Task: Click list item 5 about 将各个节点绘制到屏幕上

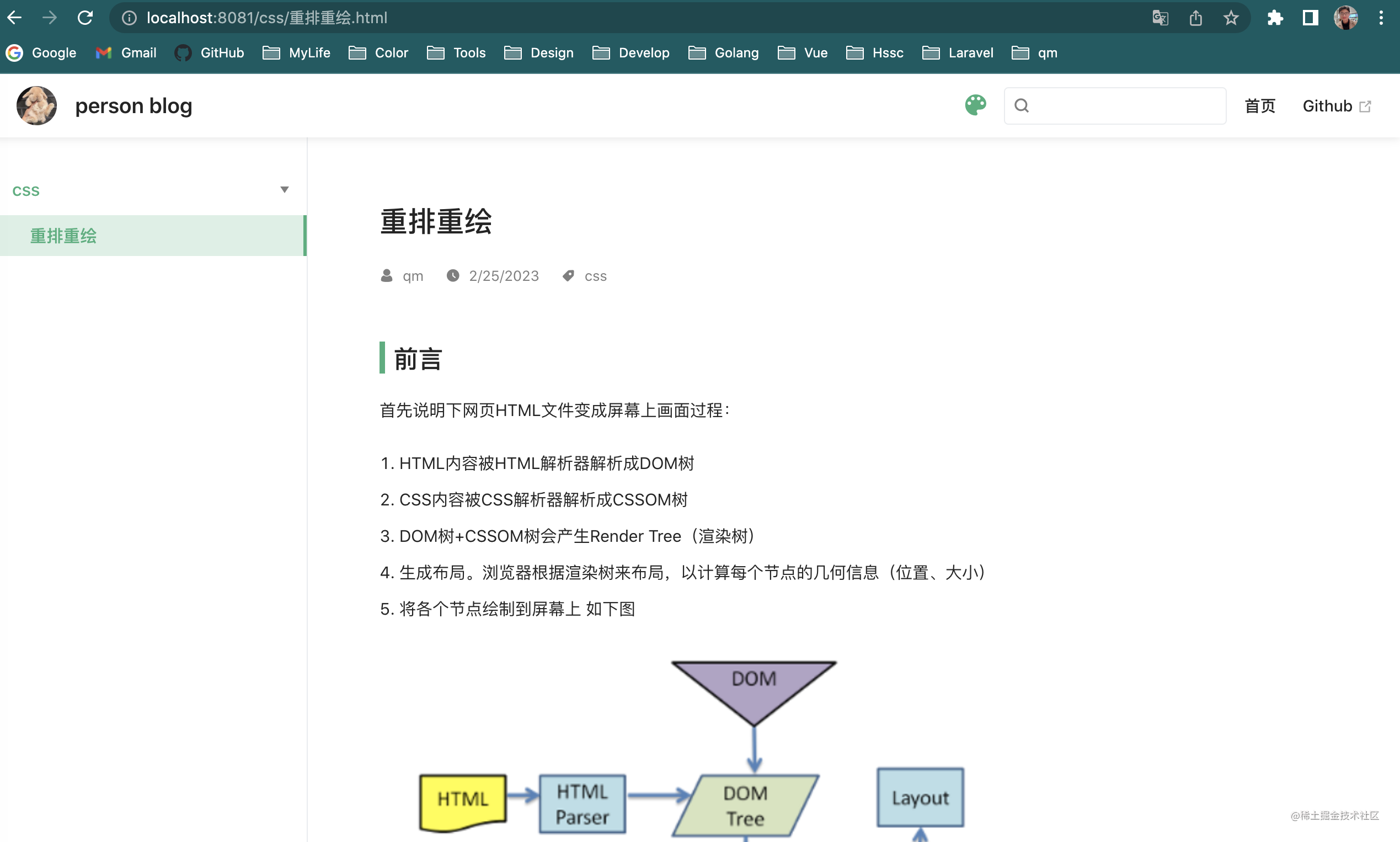Action: pos(517,609)
